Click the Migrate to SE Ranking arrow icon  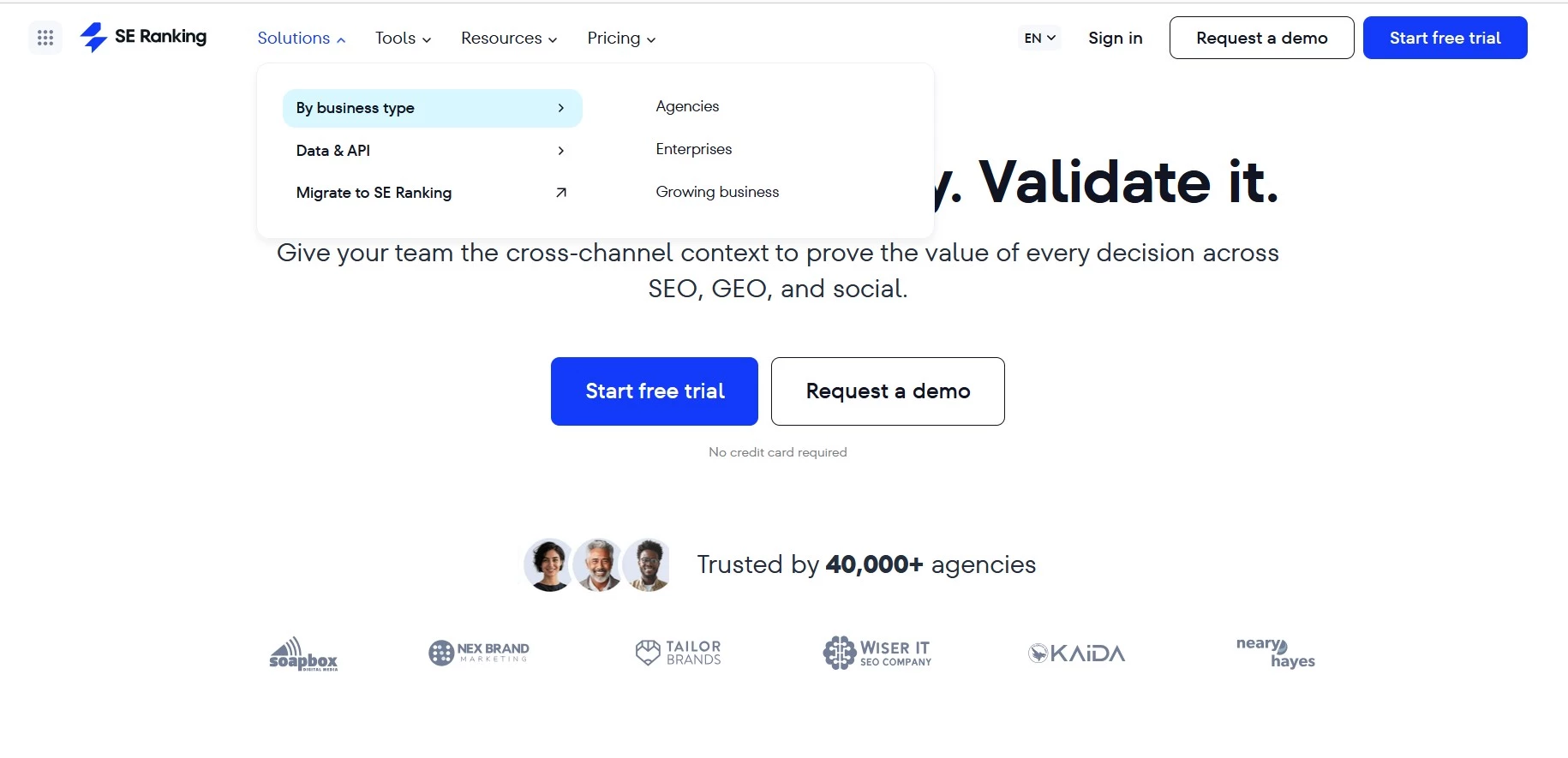click(x=561, y=193)
